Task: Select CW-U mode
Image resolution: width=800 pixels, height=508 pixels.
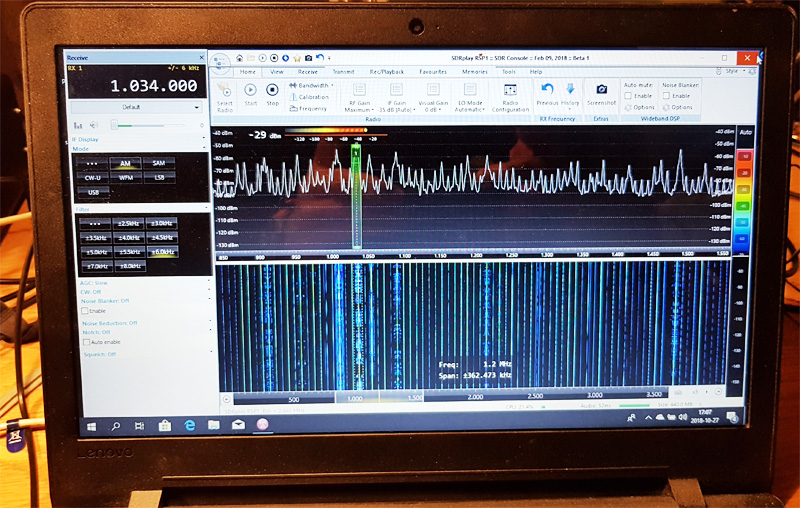Action: [92, 177]
